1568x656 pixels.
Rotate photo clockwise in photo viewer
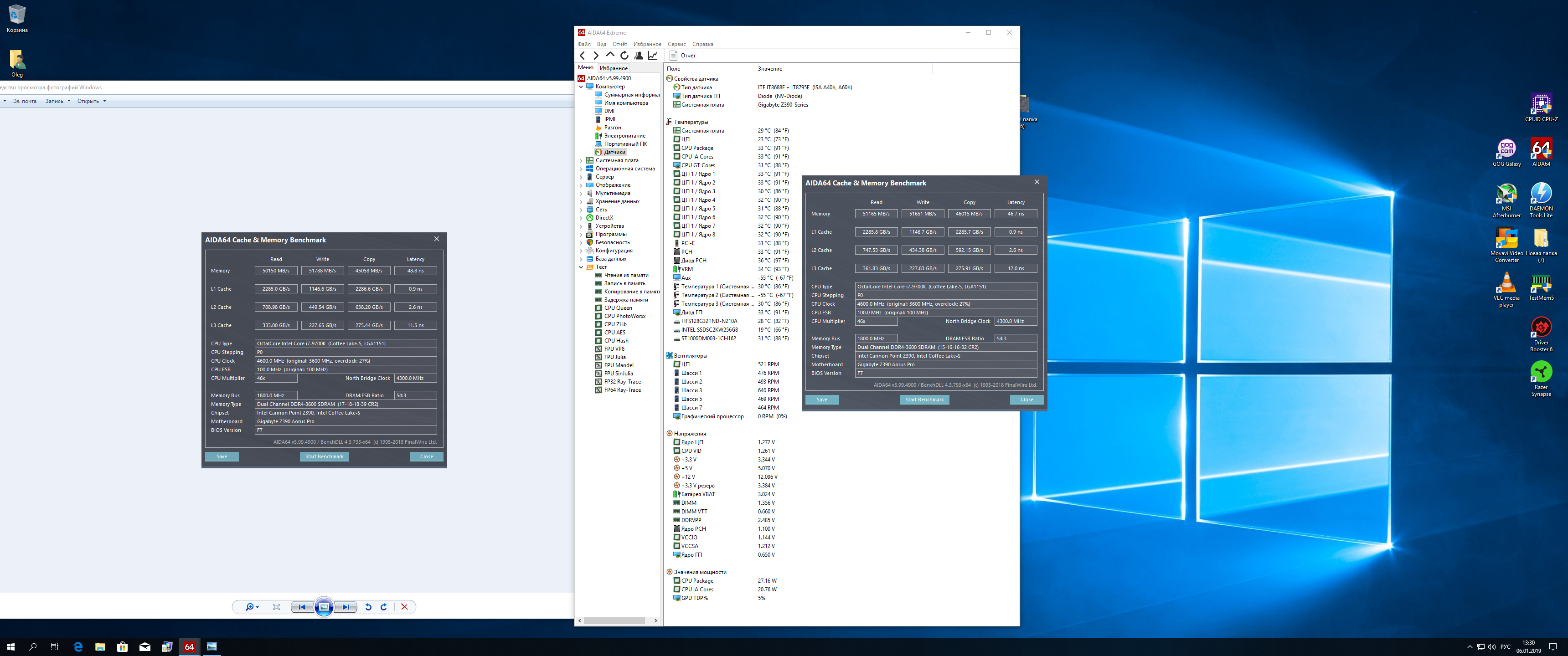(x=383, y=607)
